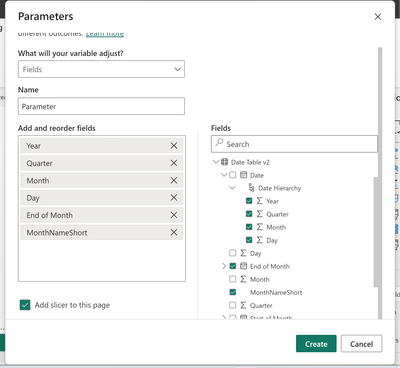Click MonthNameShort label in Fields tree
Image resolution: width=400 pixels, height=368 pixels.
pos(276,292)
